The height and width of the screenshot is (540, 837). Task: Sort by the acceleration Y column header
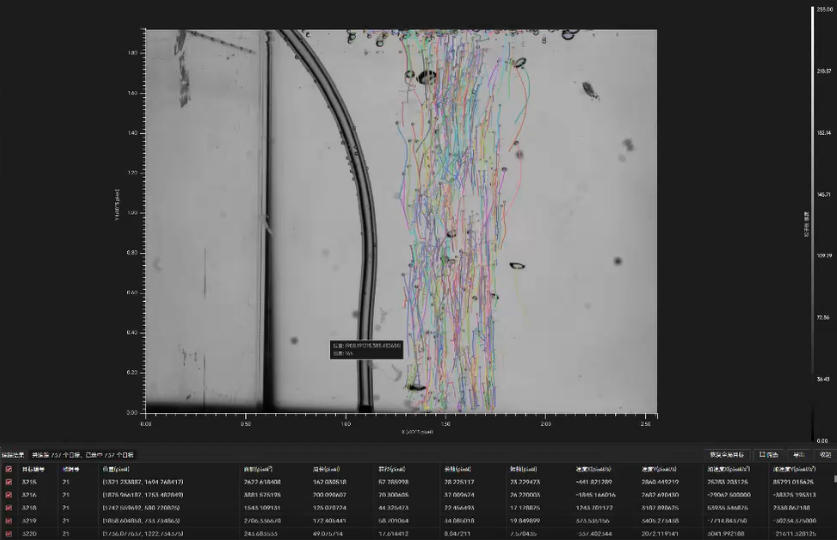click(790, 468)
